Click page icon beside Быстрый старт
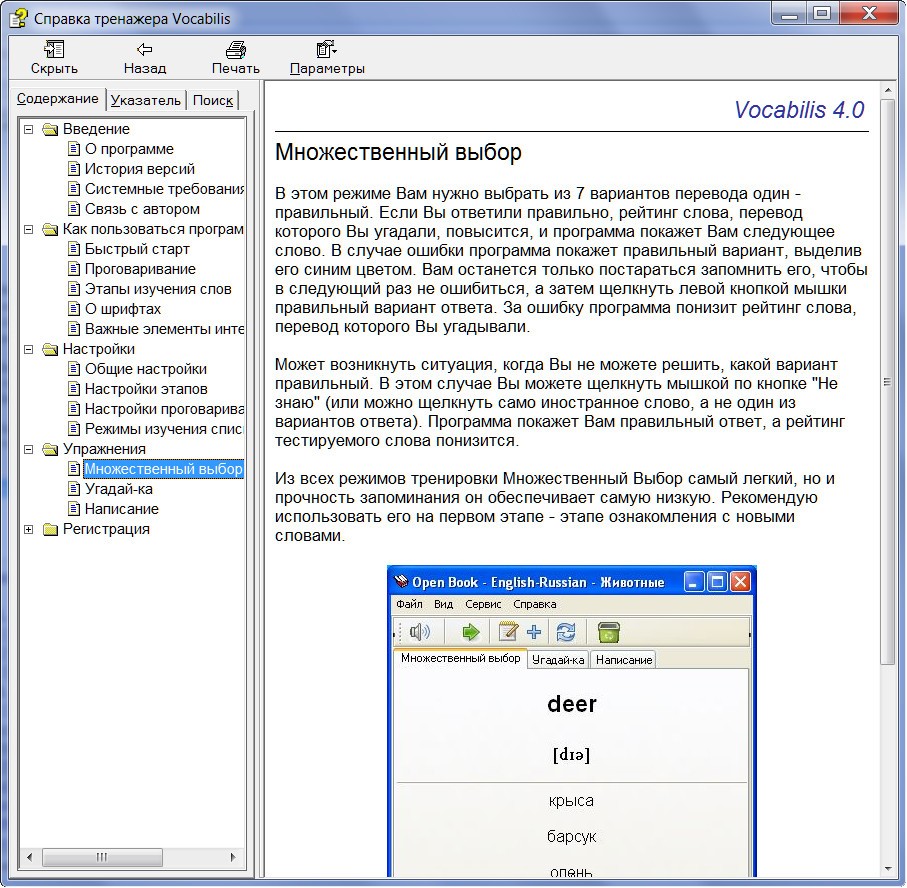This screenshot has width=907, height=888. (73, 249)
